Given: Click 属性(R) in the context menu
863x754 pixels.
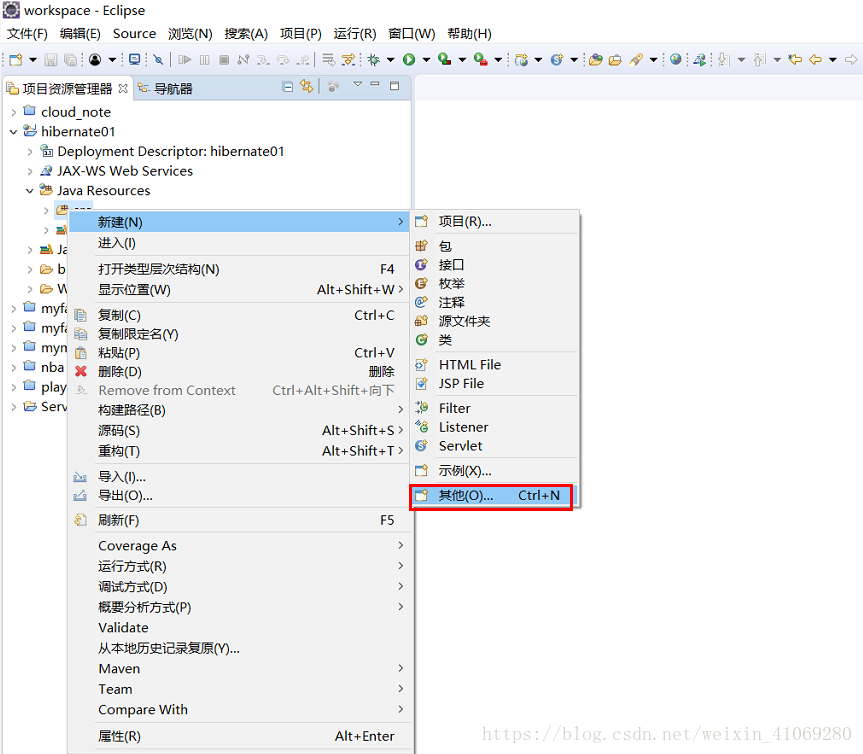Looking at the screenshot, I should 240,736.
